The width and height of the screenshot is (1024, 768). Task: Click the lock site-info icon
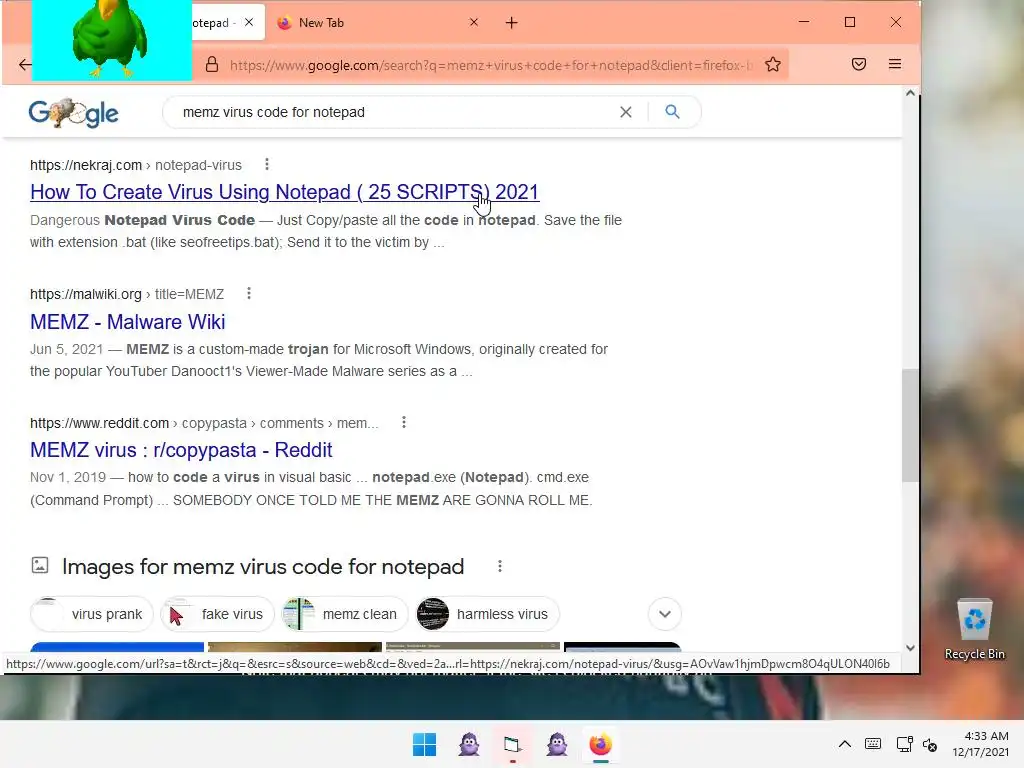(212, 65)
